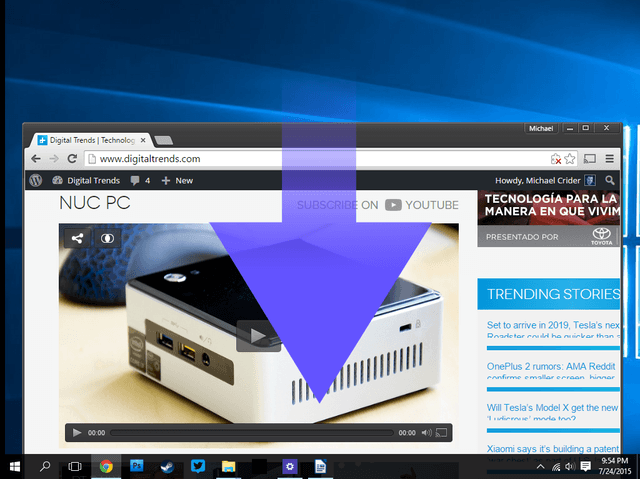Open the Digital Trends admin bar menu
Screen dimensions: 640x479
[x=86, y=180]
